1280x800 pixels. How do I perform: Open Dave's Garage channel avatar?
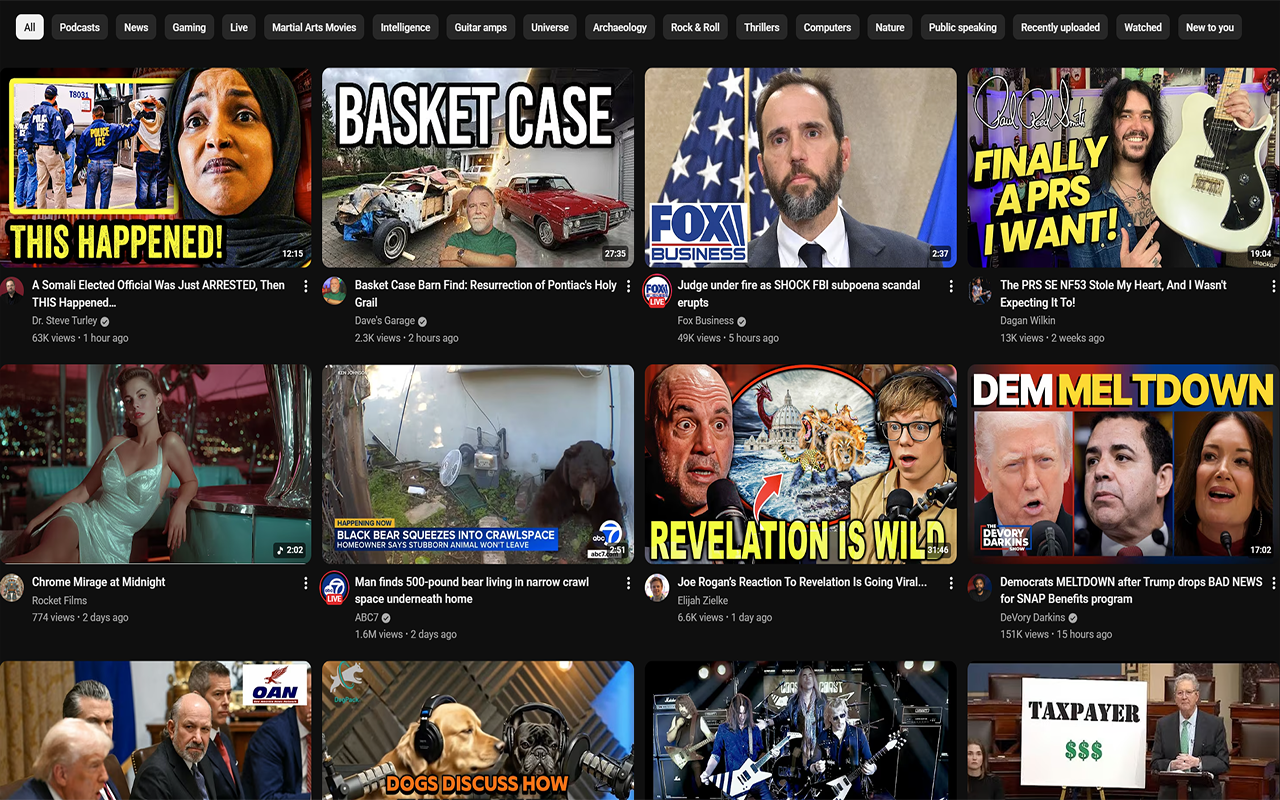tap(334, 290)
